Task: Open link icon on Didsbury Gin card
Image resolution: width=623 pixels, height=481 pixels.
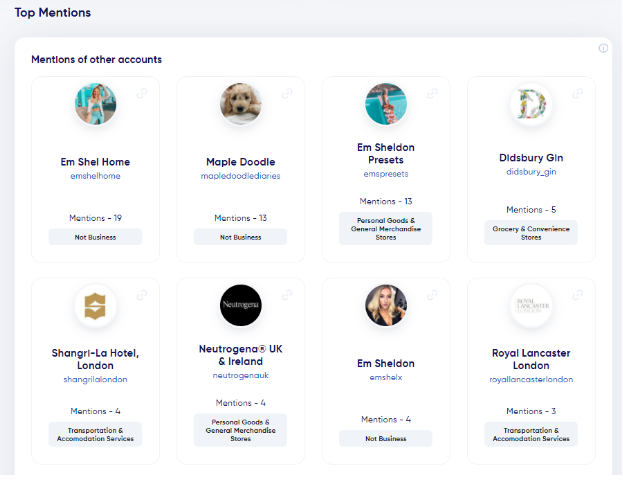Action: pyautogui.click(x=578, y=93)
